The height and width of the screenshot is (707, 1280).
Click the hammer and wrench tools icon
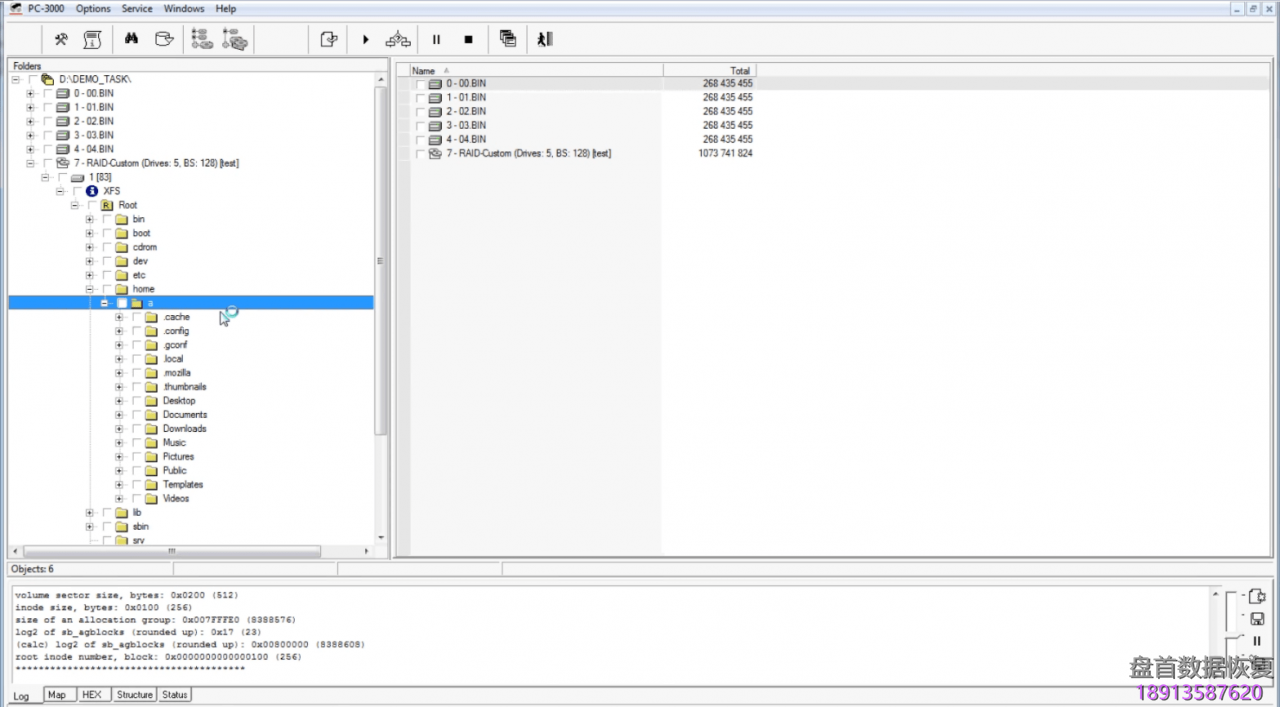pyautogui.click(x=61, y=39)
